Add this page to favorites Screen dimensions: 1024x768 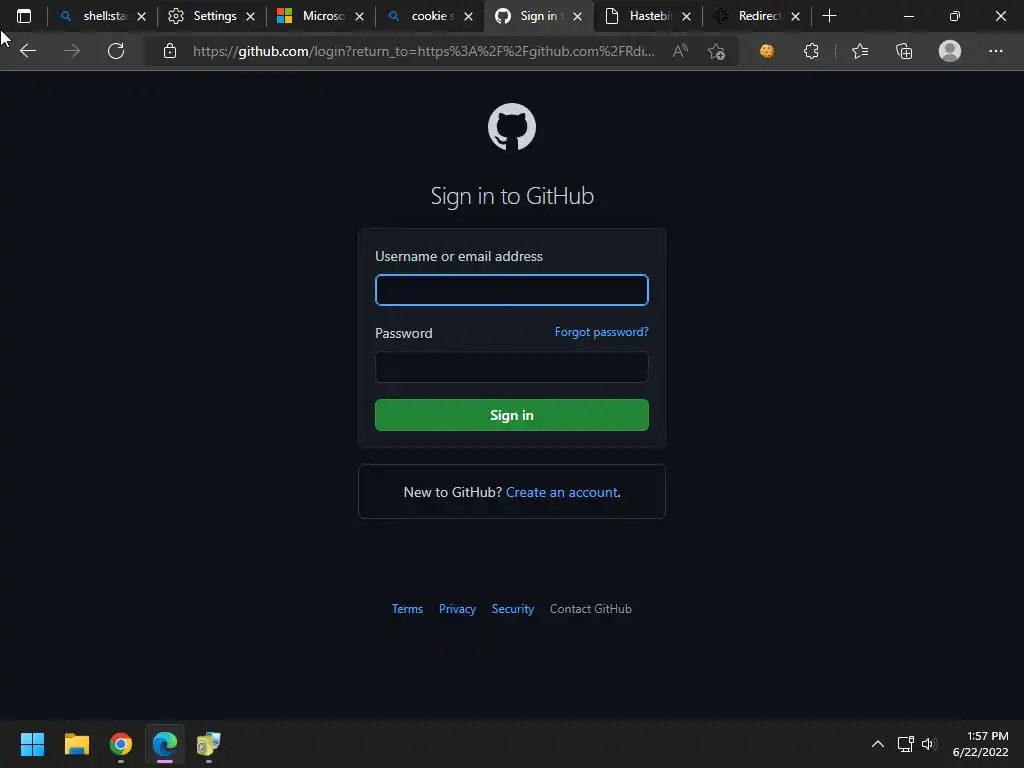pyautogui.click(x=716, y=51)
